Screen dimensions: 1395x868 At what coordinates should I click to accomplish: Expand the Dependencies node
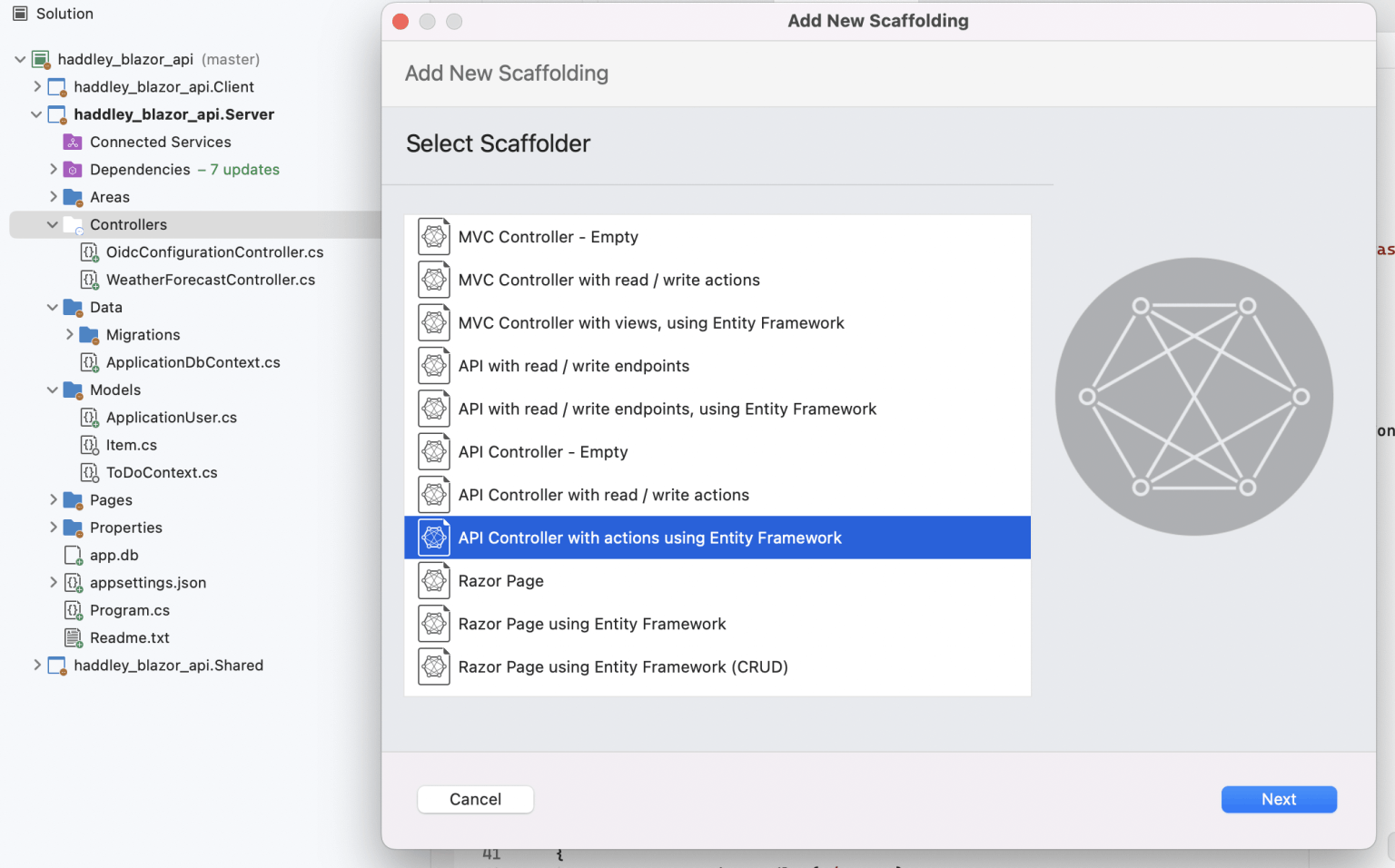tap(53, 169)
